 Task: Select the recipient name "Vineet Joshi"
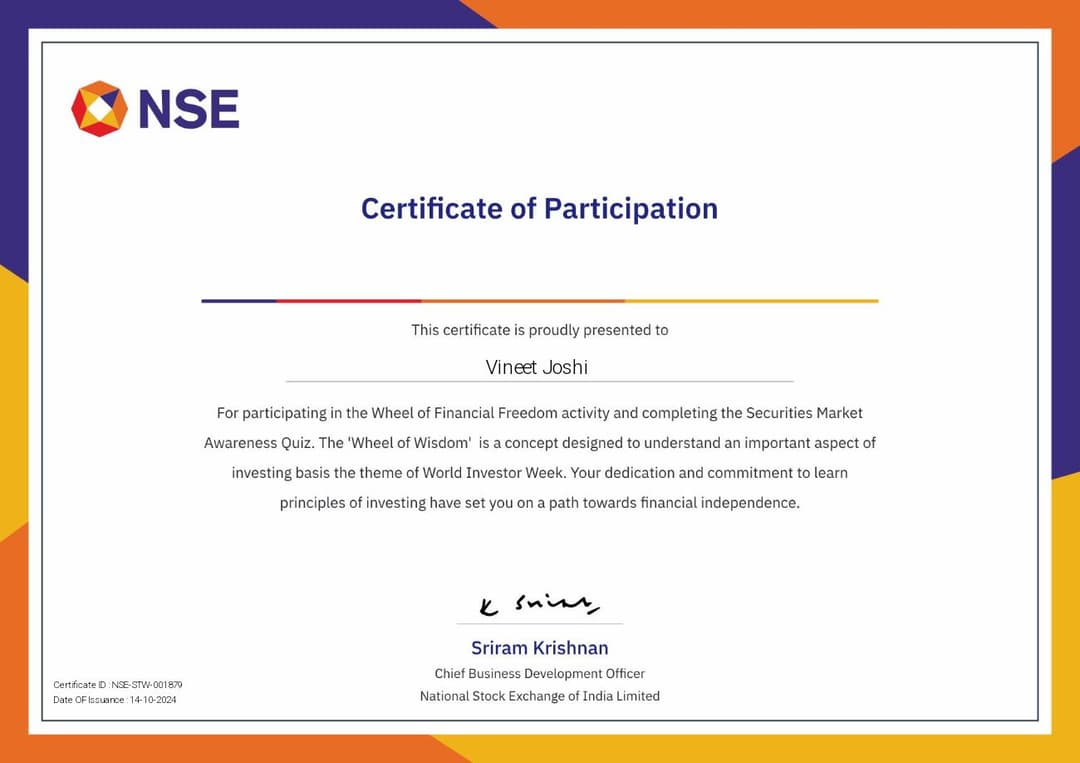pyautogui.click(x=537, y=367)
